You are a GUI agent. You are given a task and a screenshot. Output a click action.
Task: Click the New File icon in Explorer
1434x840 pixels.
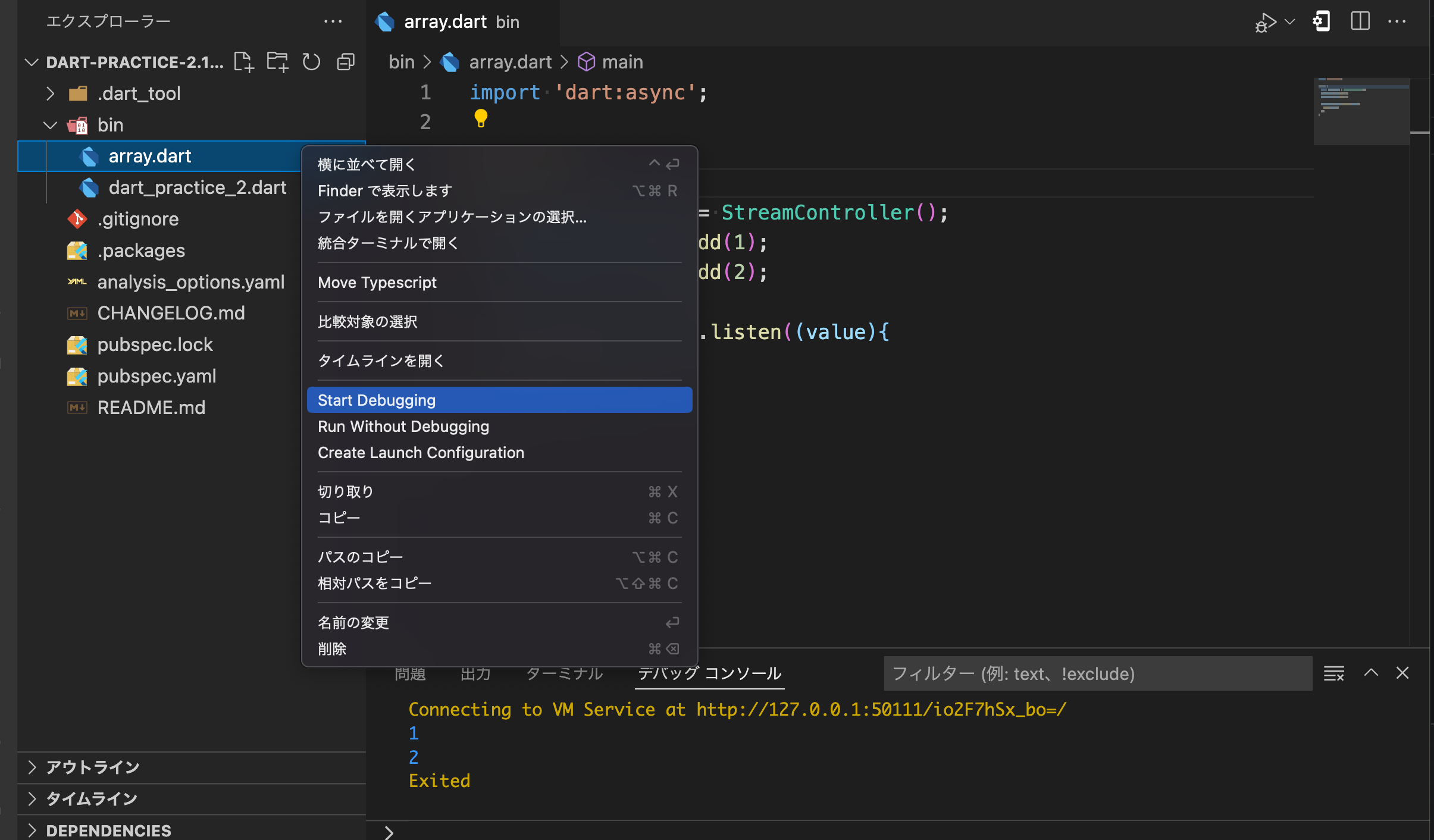click(x=243, y=61)
